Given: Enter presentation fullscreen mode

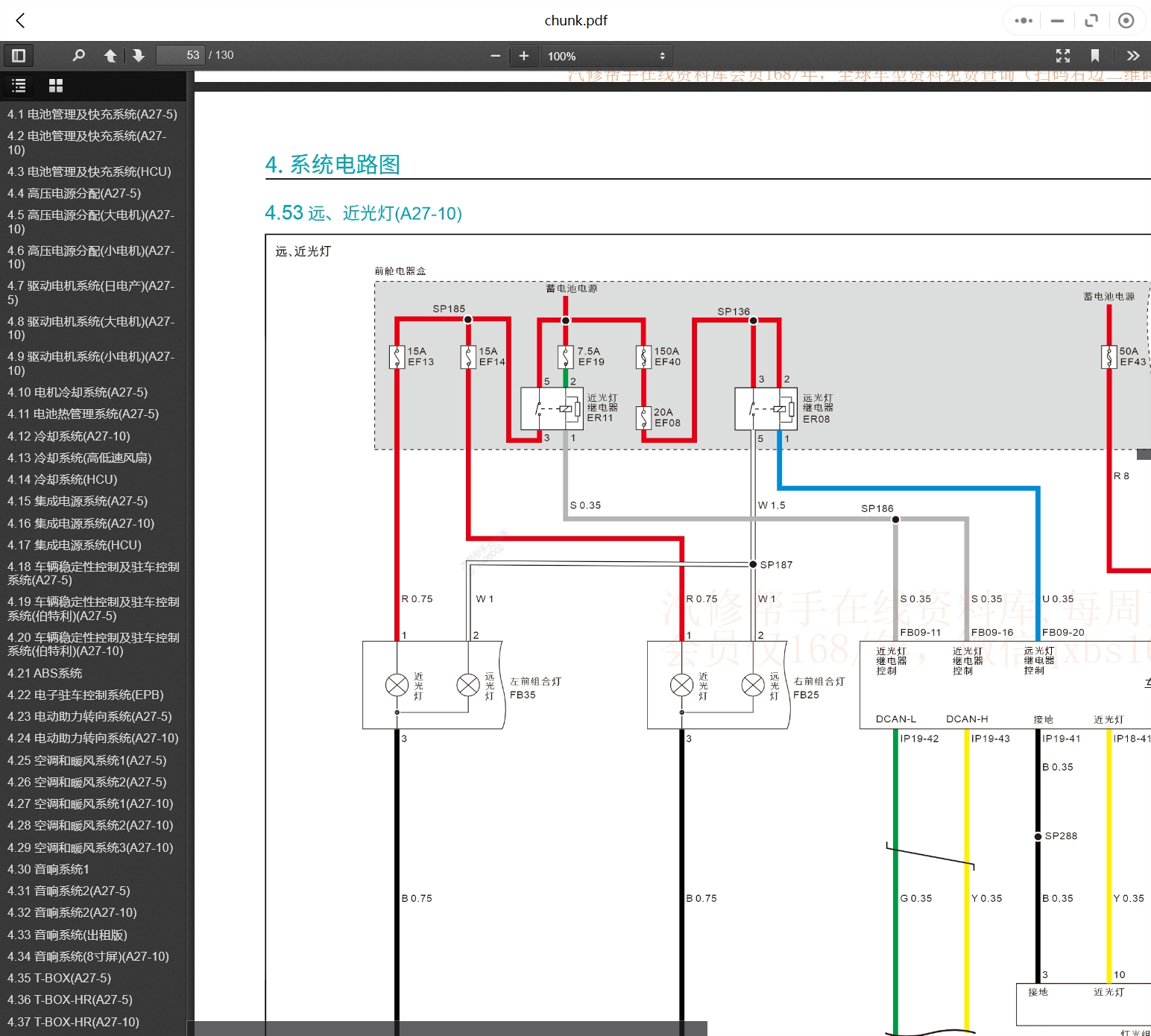Looking at the screenshot, I should 1063,56.
